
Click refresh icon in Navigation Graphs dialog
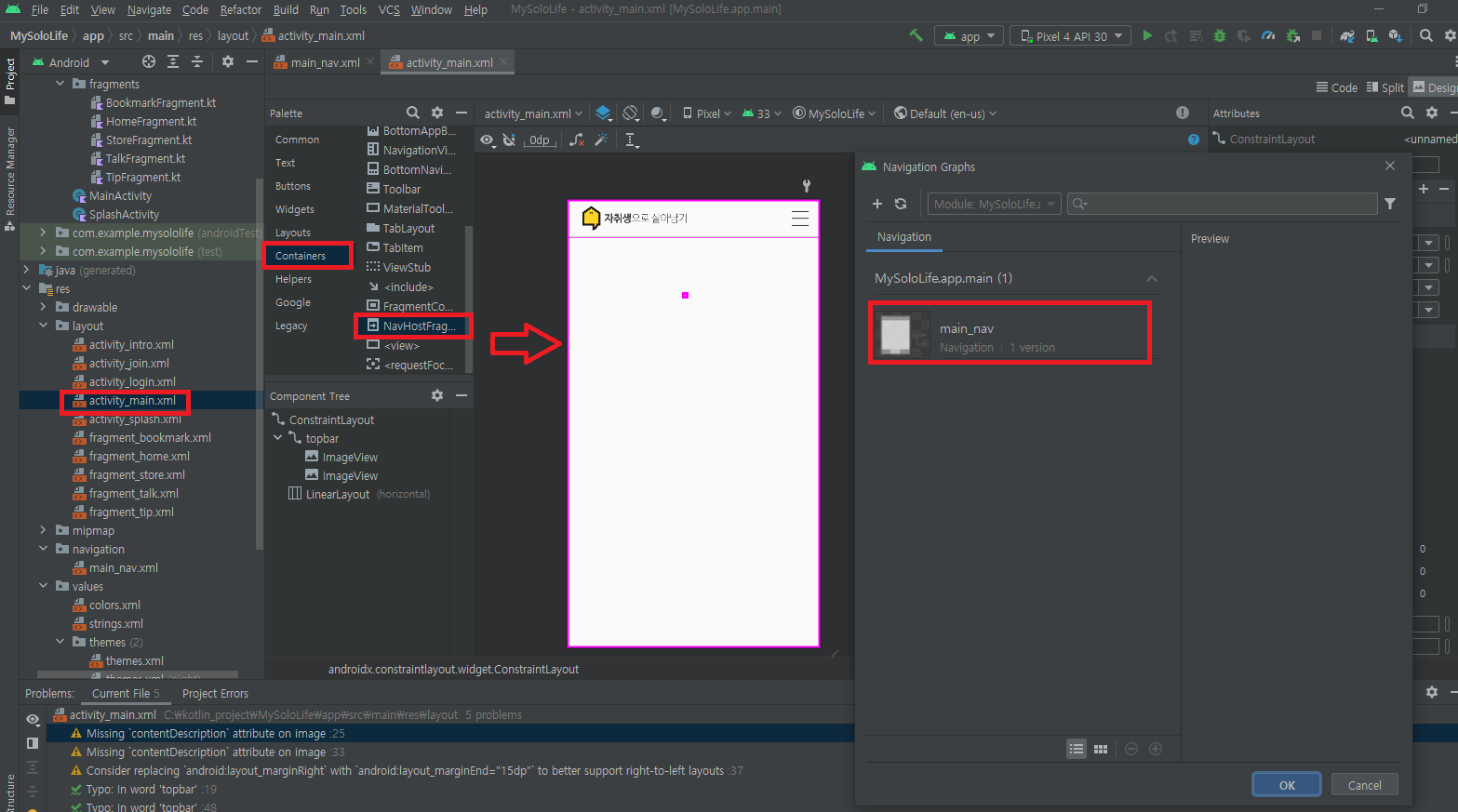click(901, 204)
